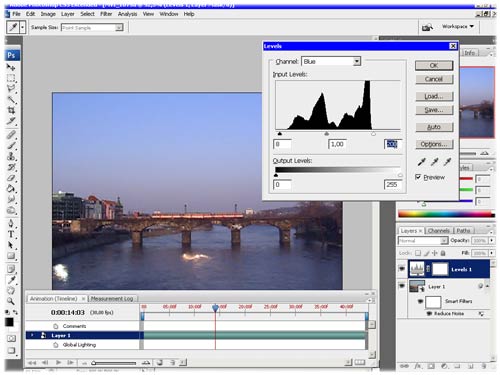Hide the Levels 1 layer

pyautogui.click(x=402, y=269)
